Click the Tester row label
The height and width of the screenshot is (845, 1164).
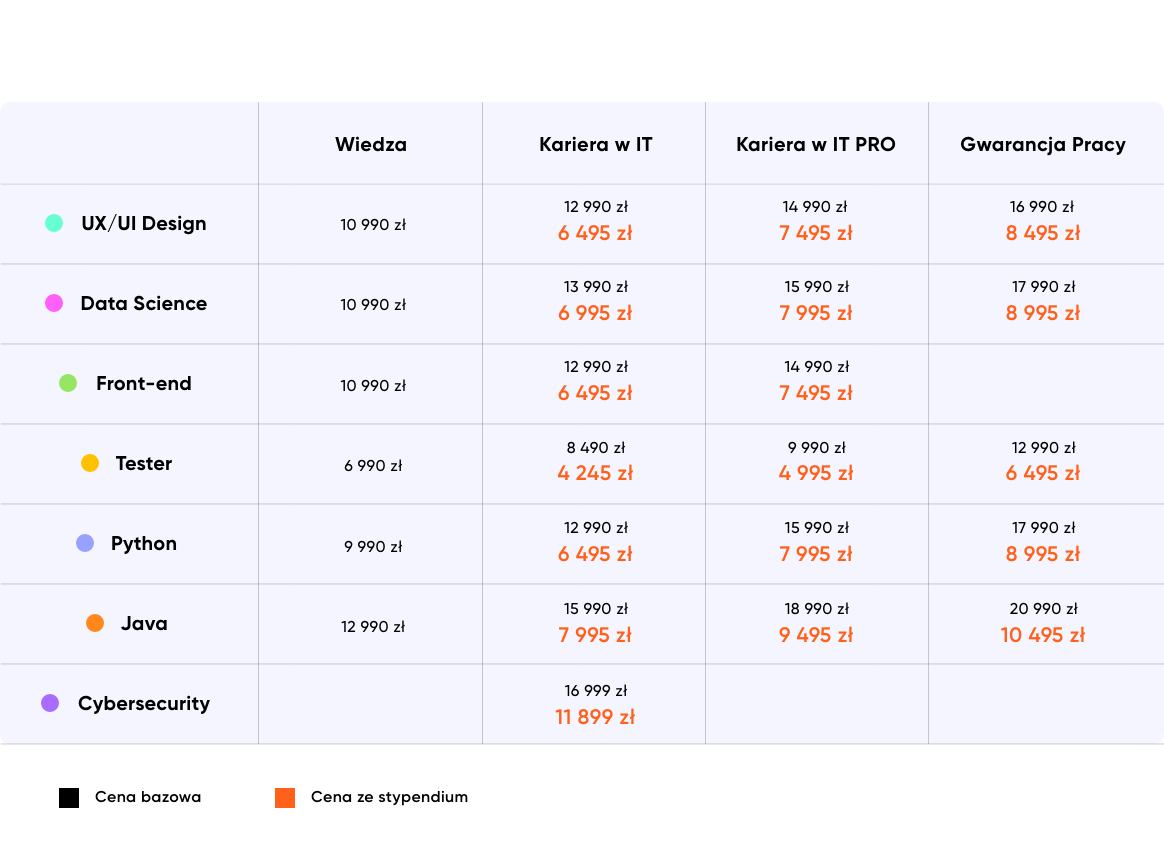tap(144, 463)
